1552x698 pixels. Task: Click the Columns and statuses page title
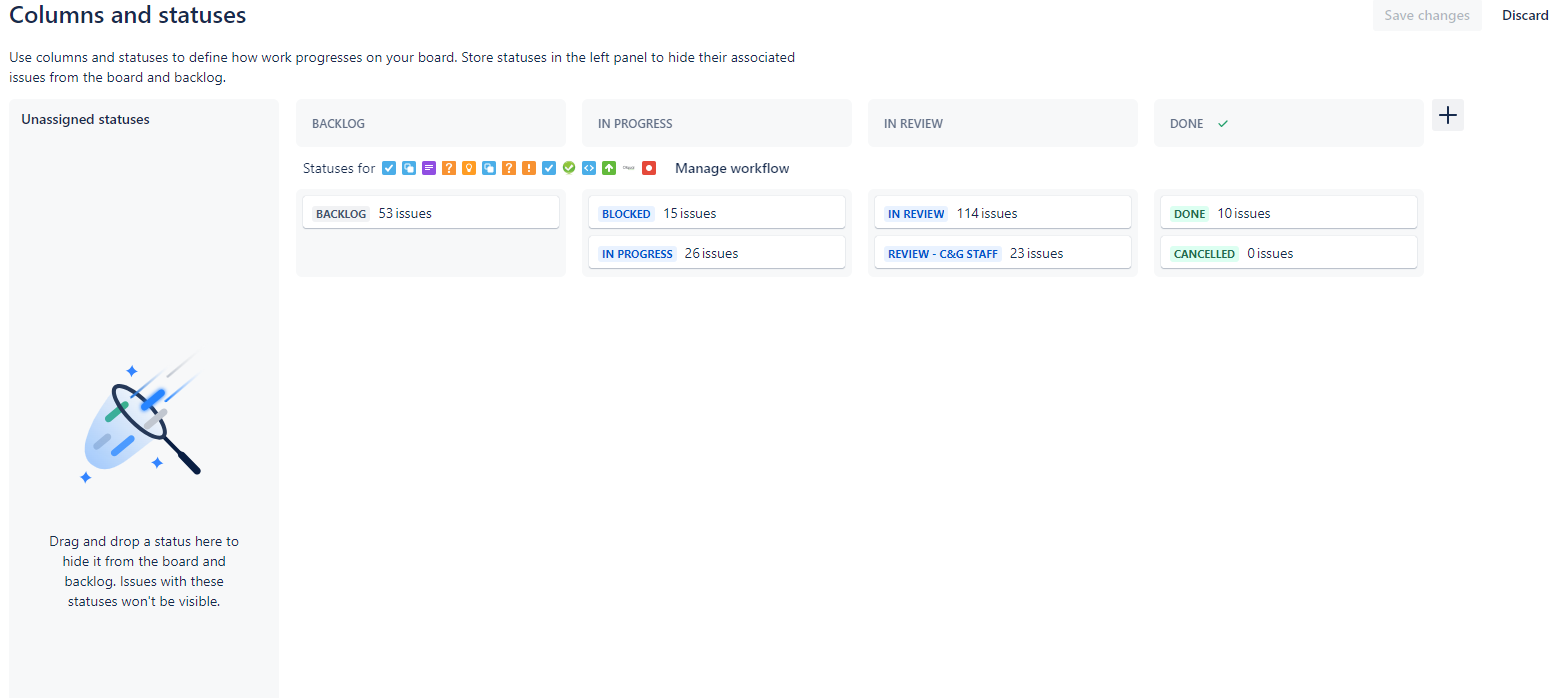(x=128, y=15)
